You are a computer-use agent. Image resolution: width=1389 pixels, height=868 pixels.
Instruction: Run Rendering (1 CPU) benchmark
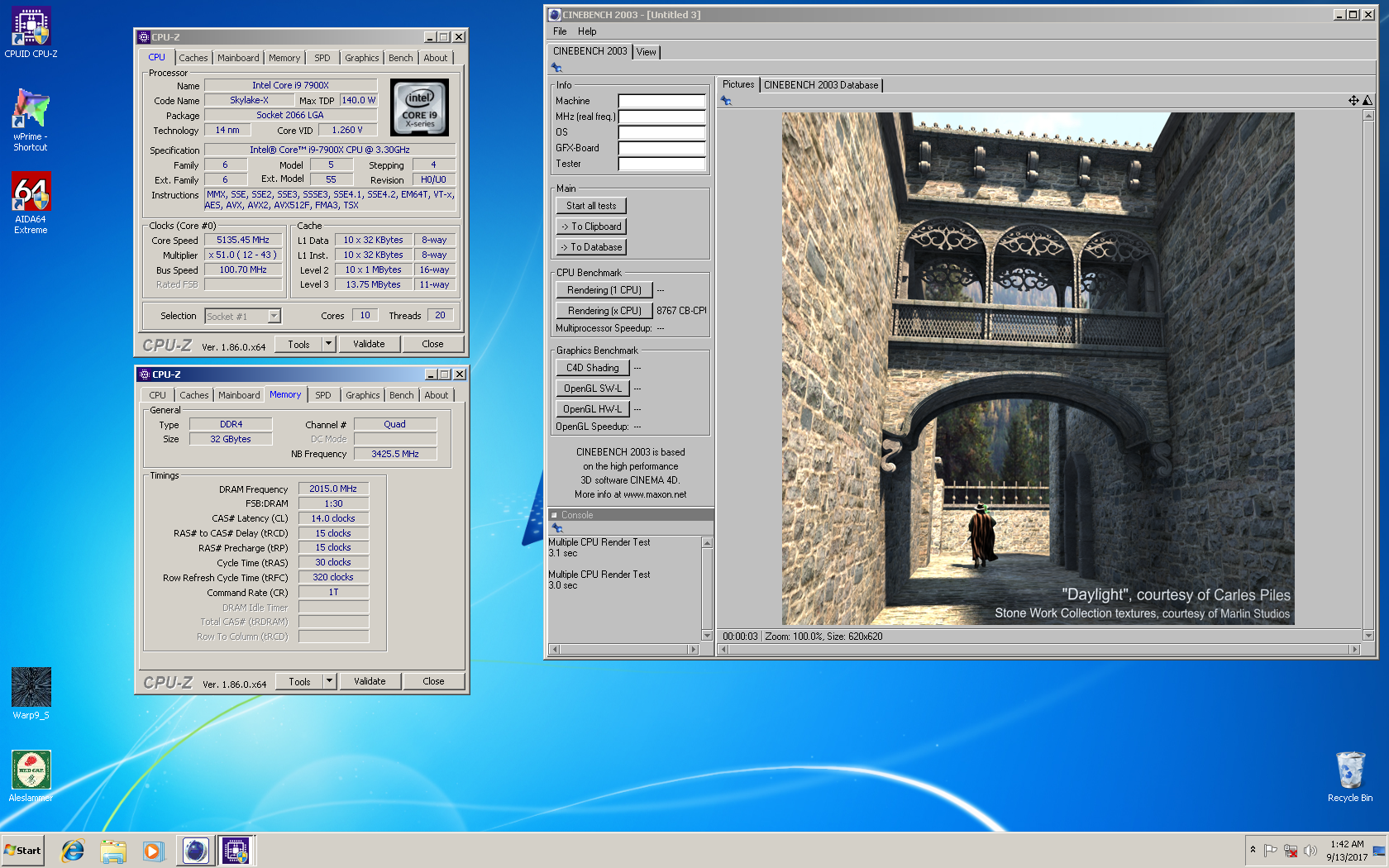click(x=604, y=290)
